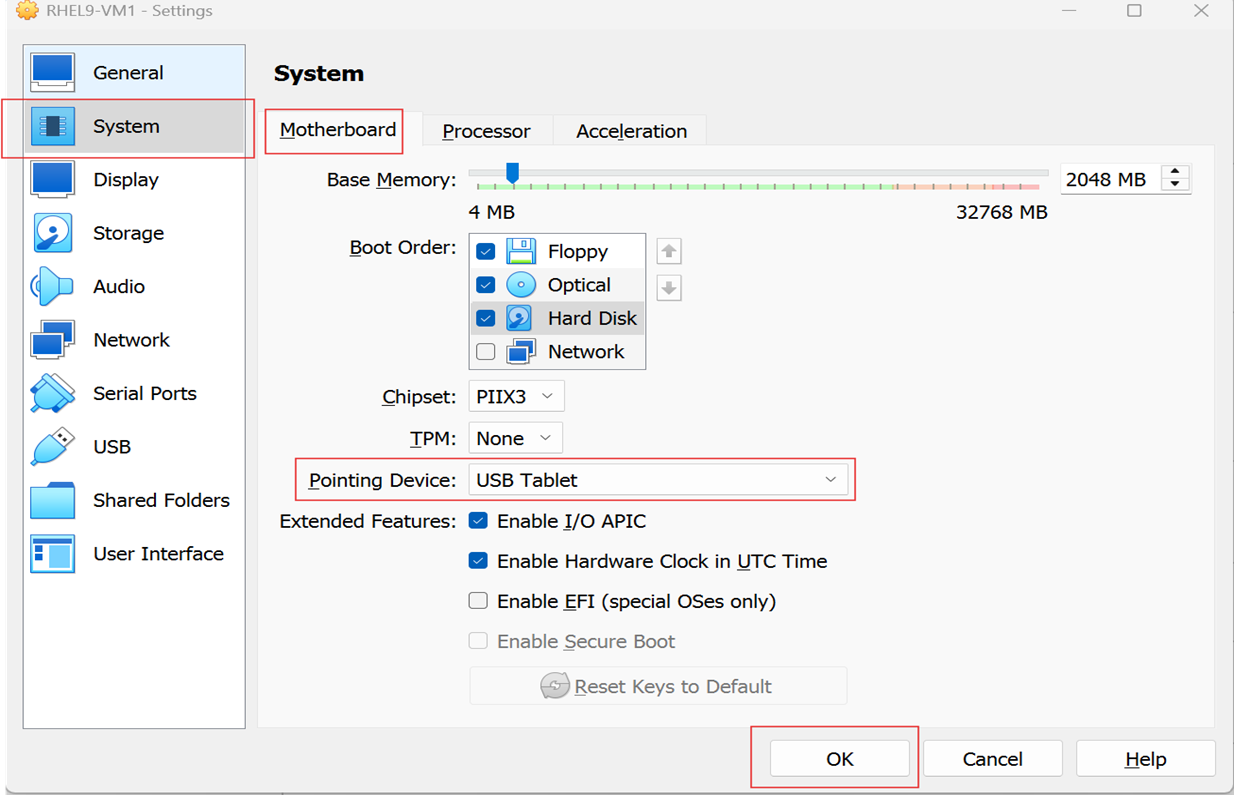Open the User Interface layout icon
This screenshot has width=1234, height=795.
52,554
